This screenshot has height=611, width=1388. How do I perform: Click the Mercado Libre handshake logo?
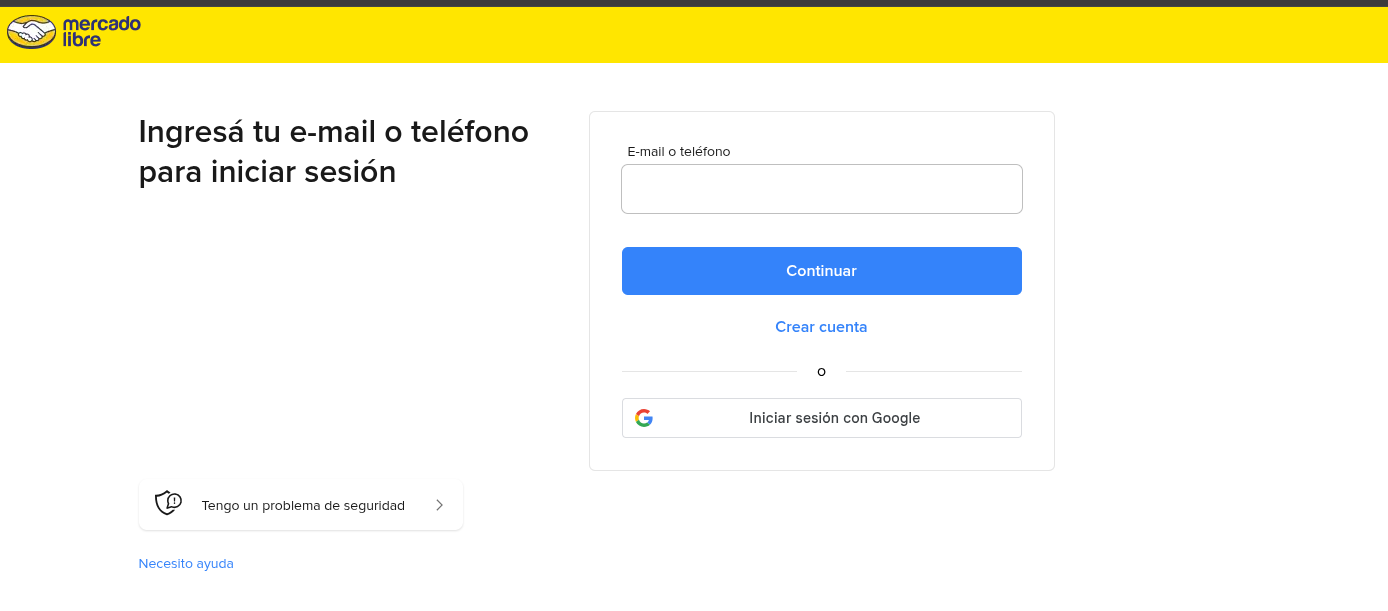click(x=31, y=32)
